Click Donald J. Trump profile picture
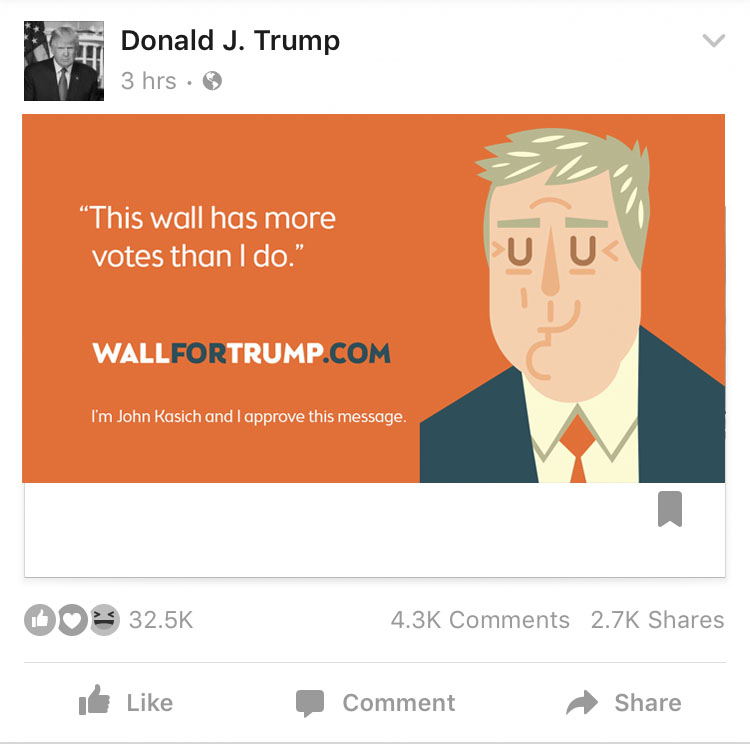The image size is (750, 744). pyautogui.click(x=64, y=61)
